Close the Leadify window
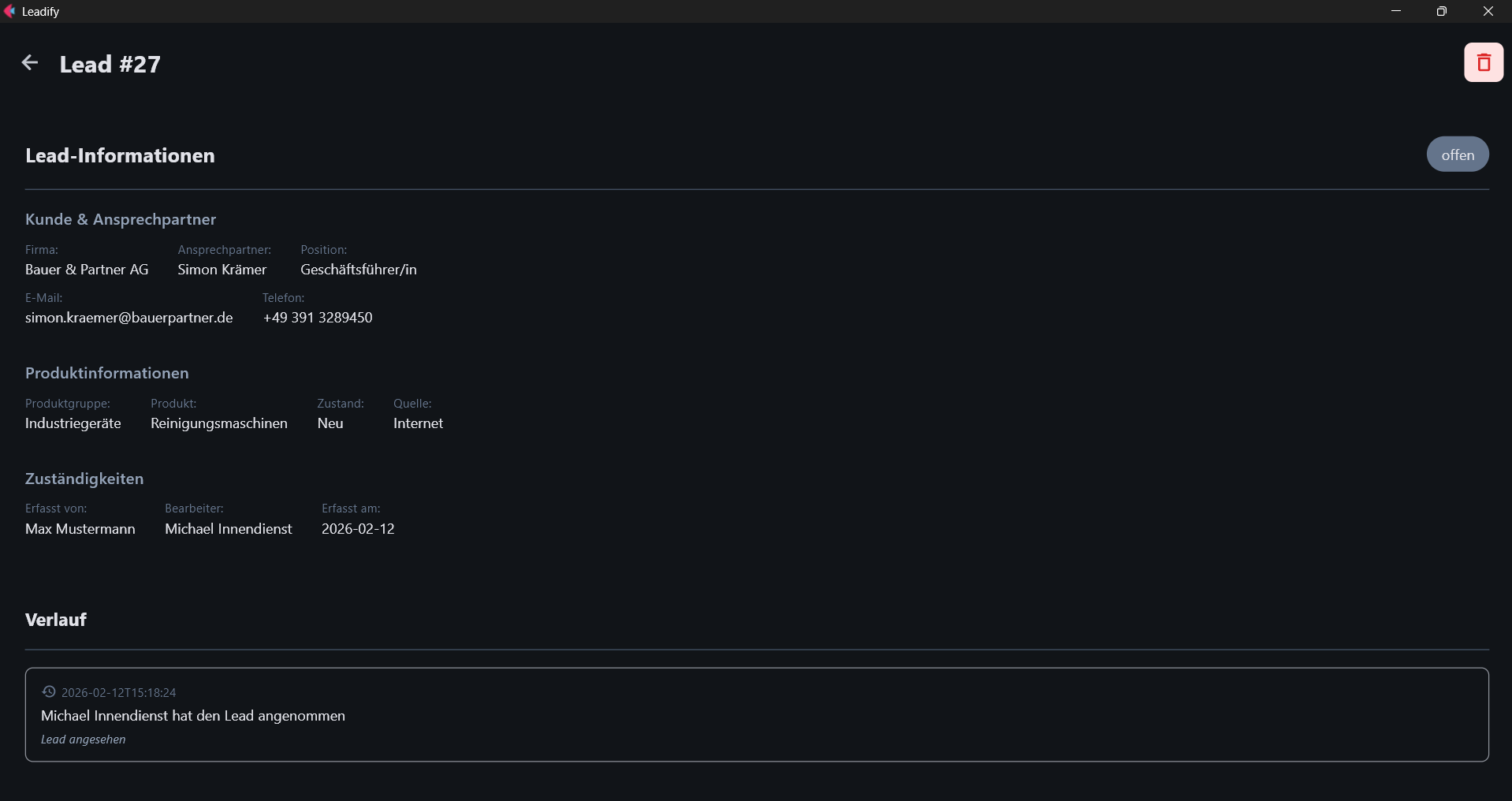 point(1488,11)
